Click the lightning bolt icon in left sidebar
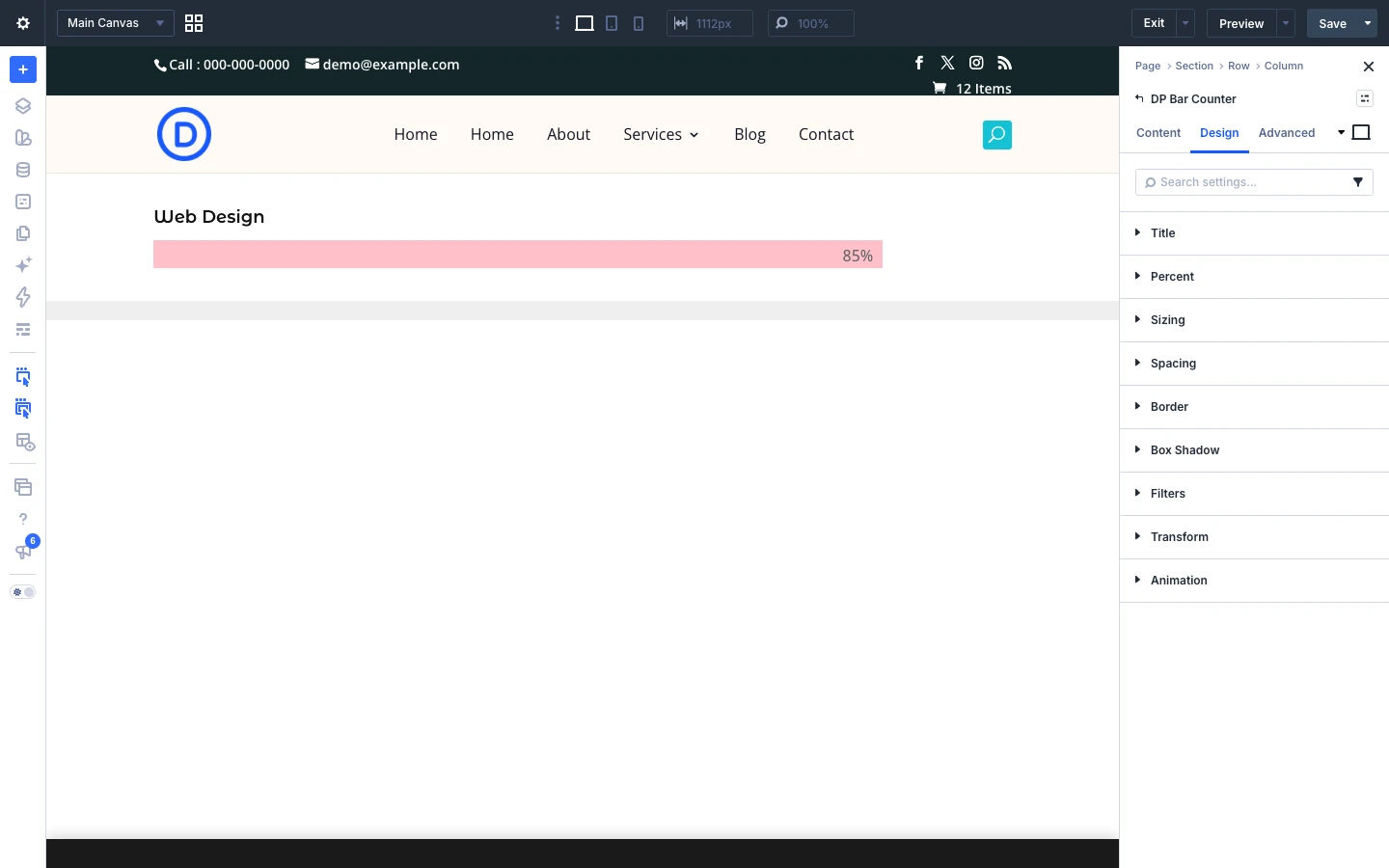Image resolution: width=1389 pixels, height=868 pixels. pos(23,297)
